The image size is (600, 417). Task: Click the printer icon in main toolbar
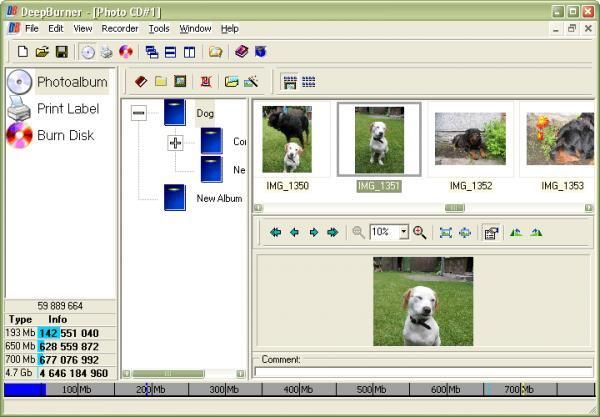[x=106, y=52]
